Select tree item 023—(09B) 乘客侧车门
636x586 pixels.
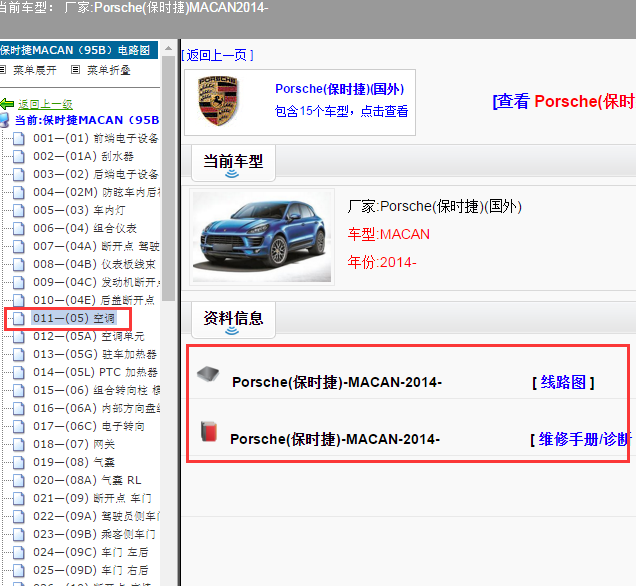(x=95, y=534)
